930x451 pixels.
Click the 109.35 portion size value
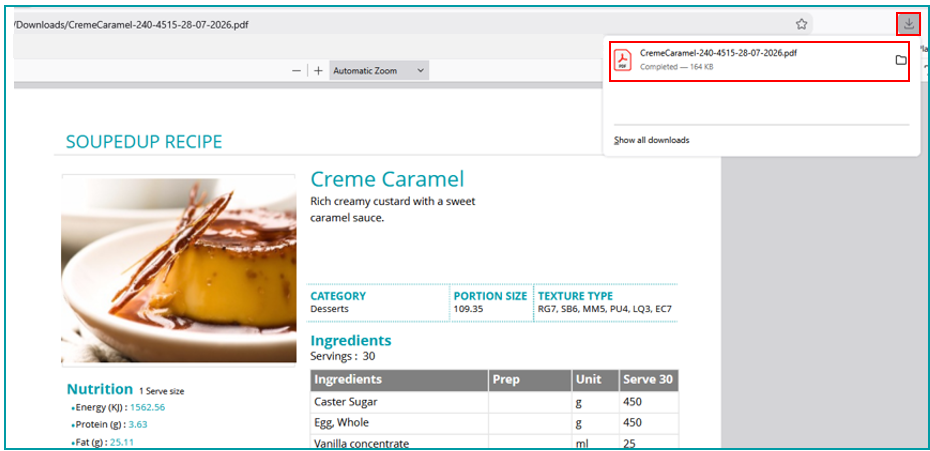(x=468, y=309)
